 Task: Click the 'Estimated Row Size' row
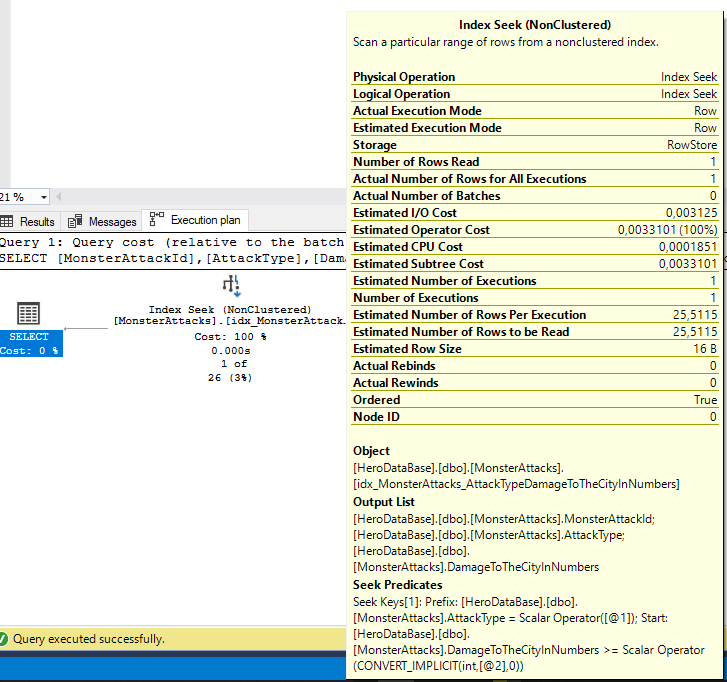(535, 349)
